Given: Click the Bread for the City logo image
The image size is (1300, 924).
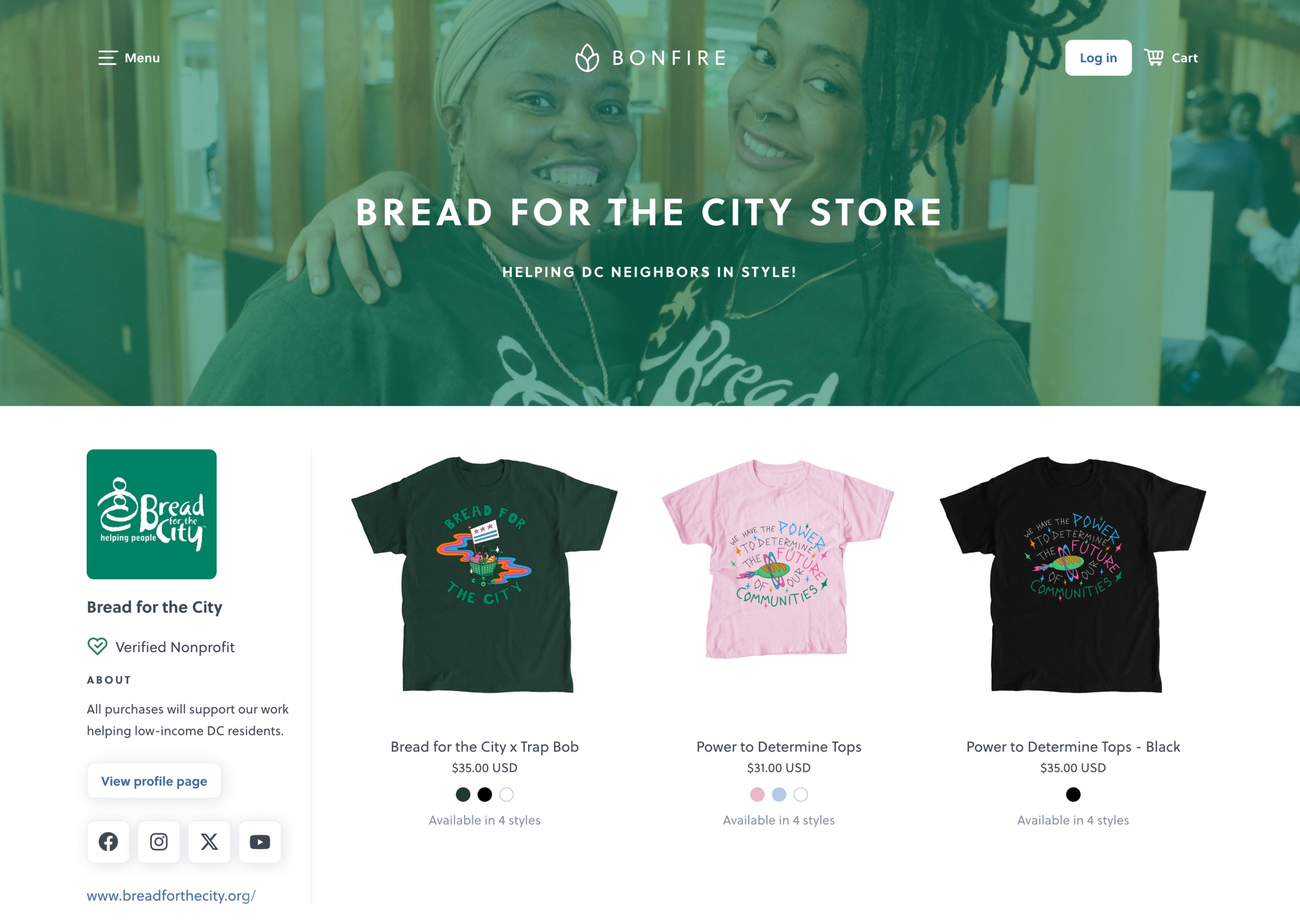Looking at the screenshot, I should pyautogui.click(x=151, y=514).
